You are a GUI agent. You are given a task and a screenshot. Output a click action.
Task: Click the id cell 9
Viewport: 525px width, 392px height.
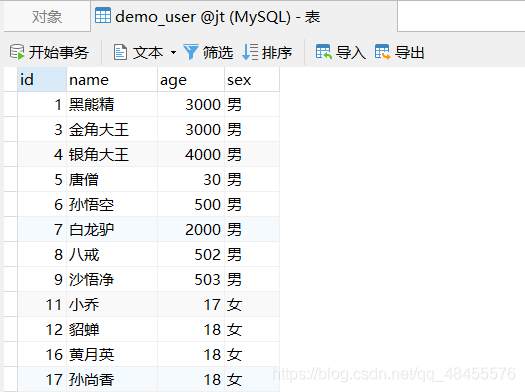click(42, 280)
